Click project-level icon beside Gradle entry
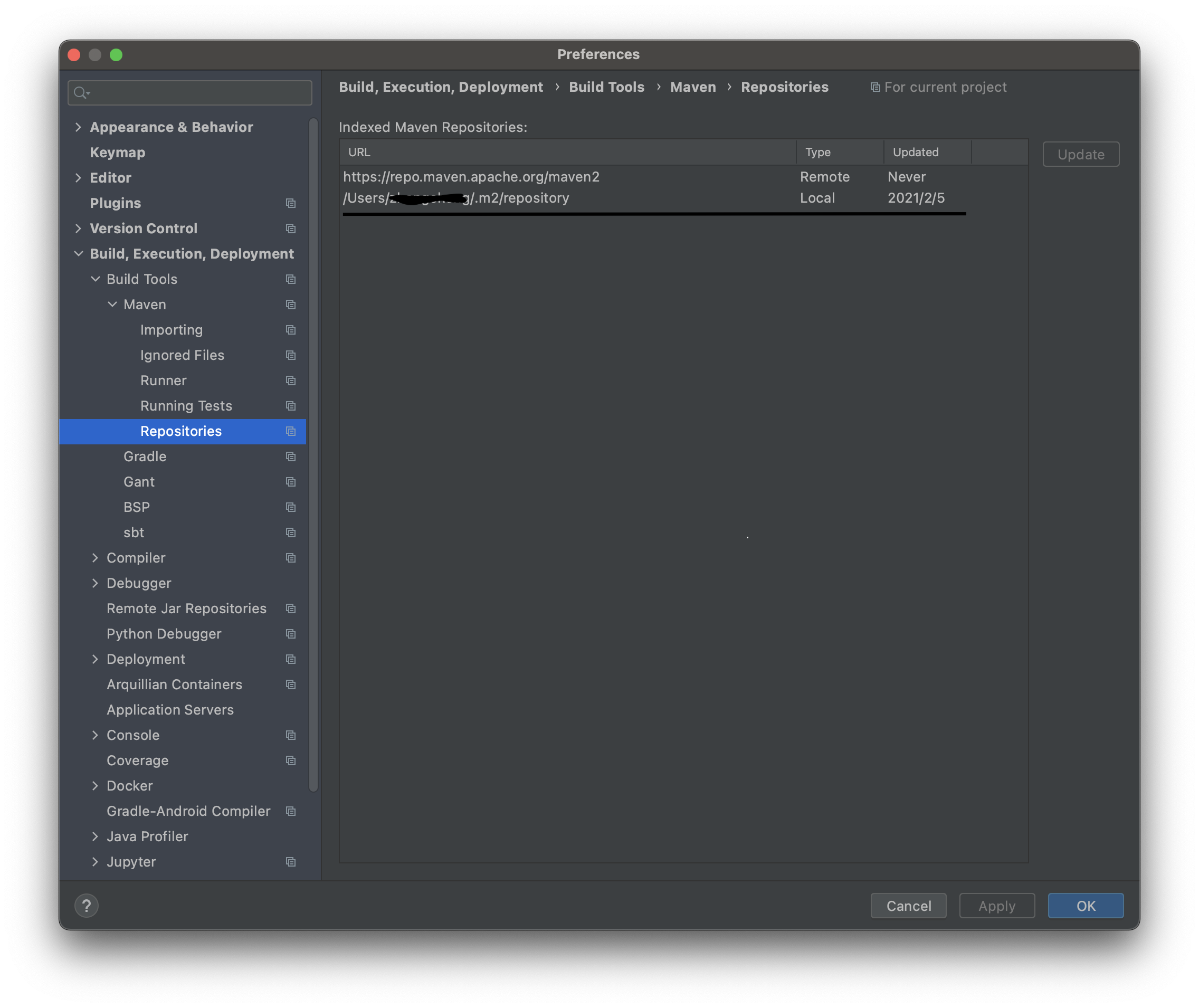Screen dimensions: 1199x1008 pyautogui.click(x=290, y=457)
